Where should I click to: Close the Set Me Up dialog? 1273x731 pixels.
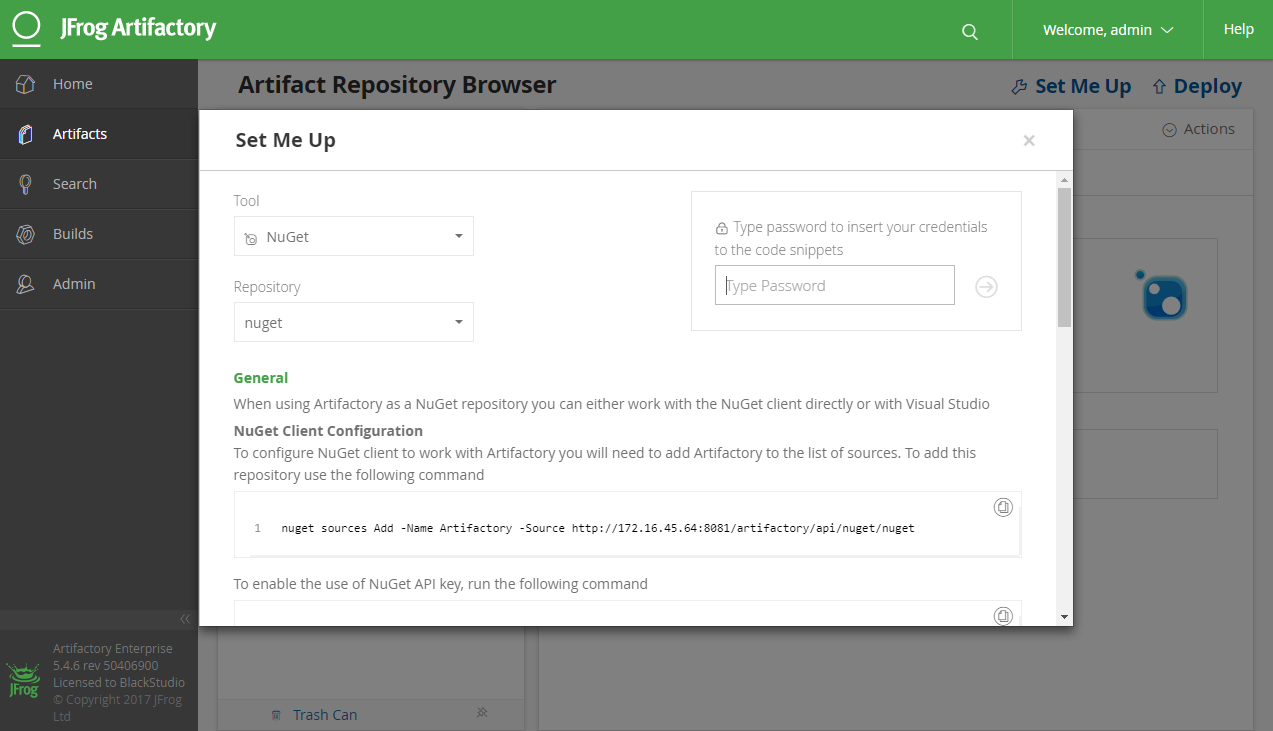[1028, 141]
